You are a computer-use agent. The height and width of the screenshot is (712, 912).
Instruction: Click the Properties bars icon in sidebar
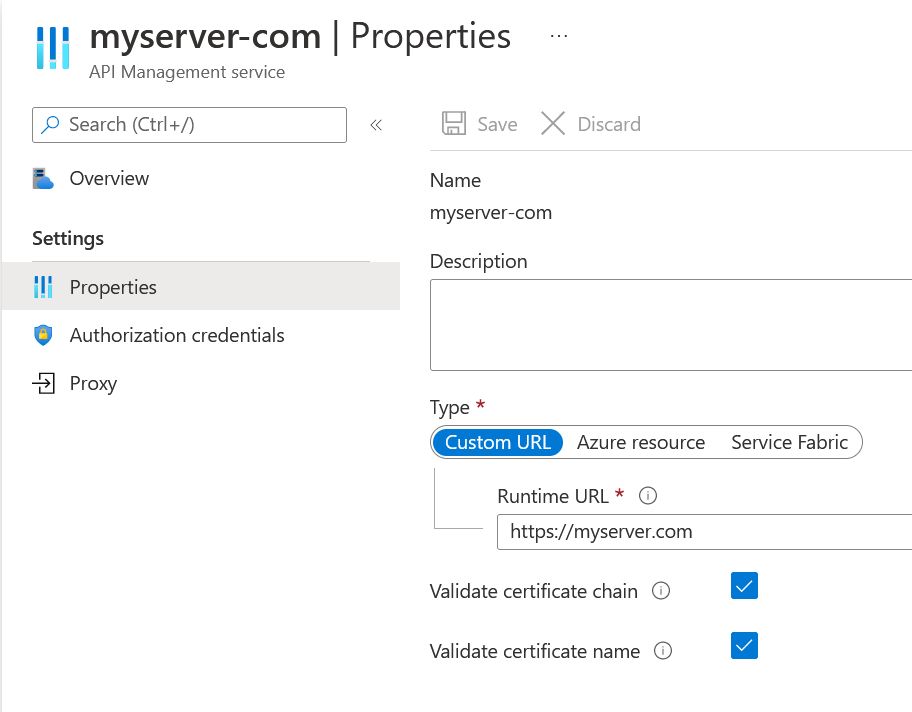click(43, 287)
